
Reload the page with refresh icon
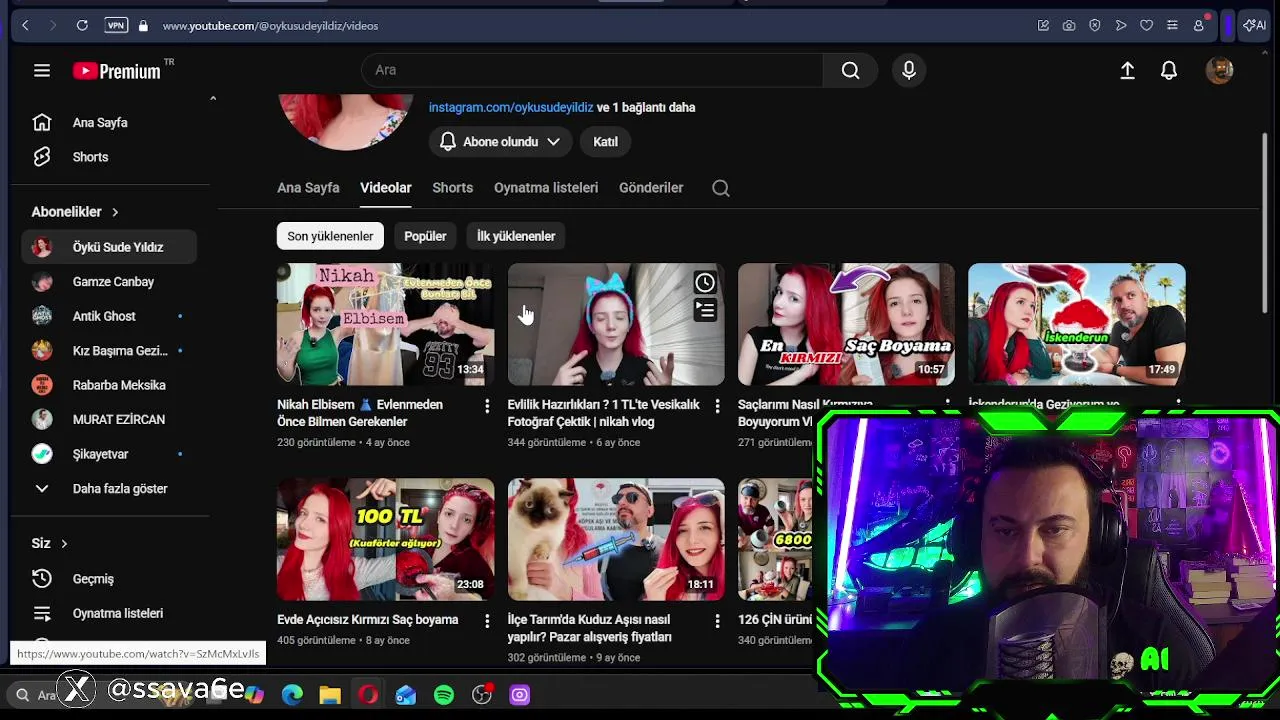[x=82, y=25]
